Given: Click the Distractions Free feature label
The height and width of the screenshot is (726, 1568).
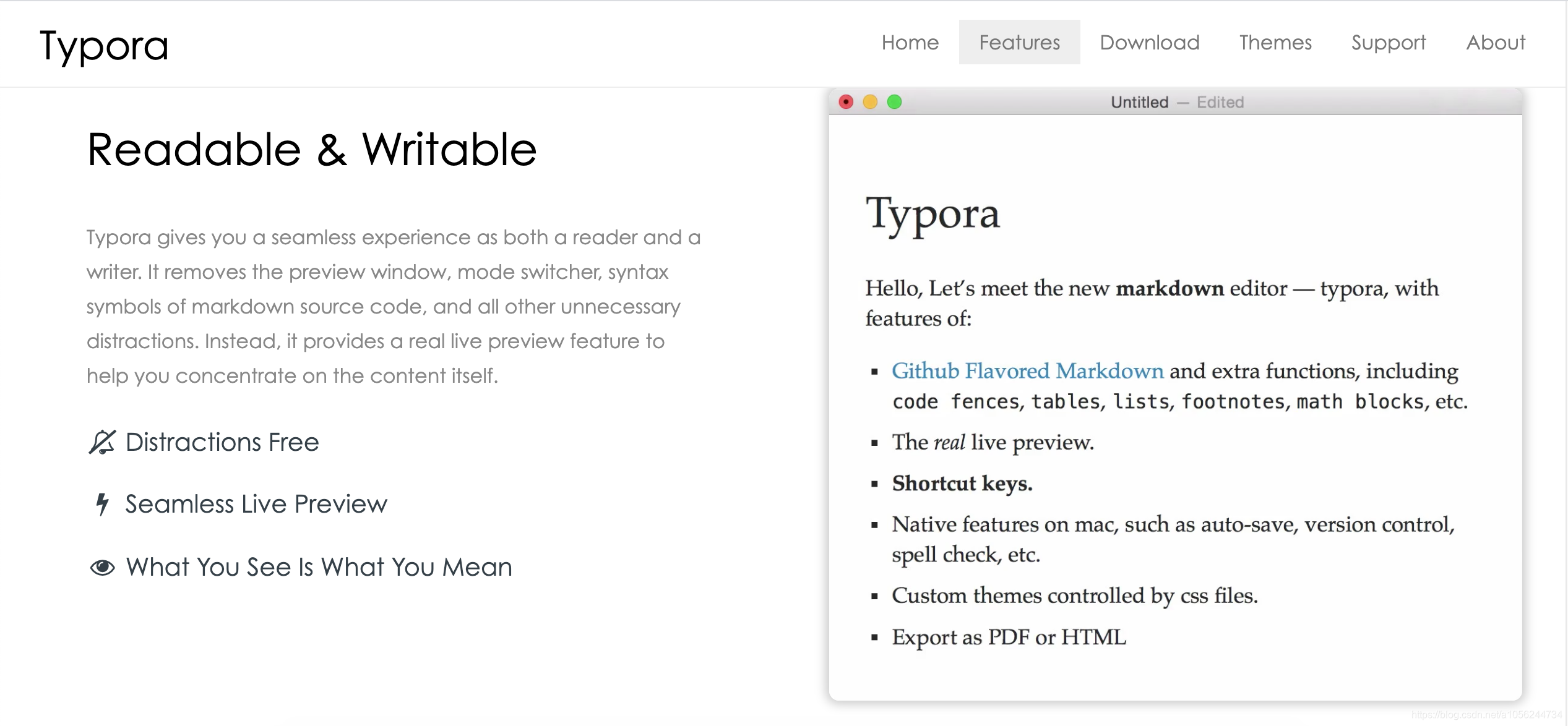Looking at the screenshot, I should coord(222,442).
